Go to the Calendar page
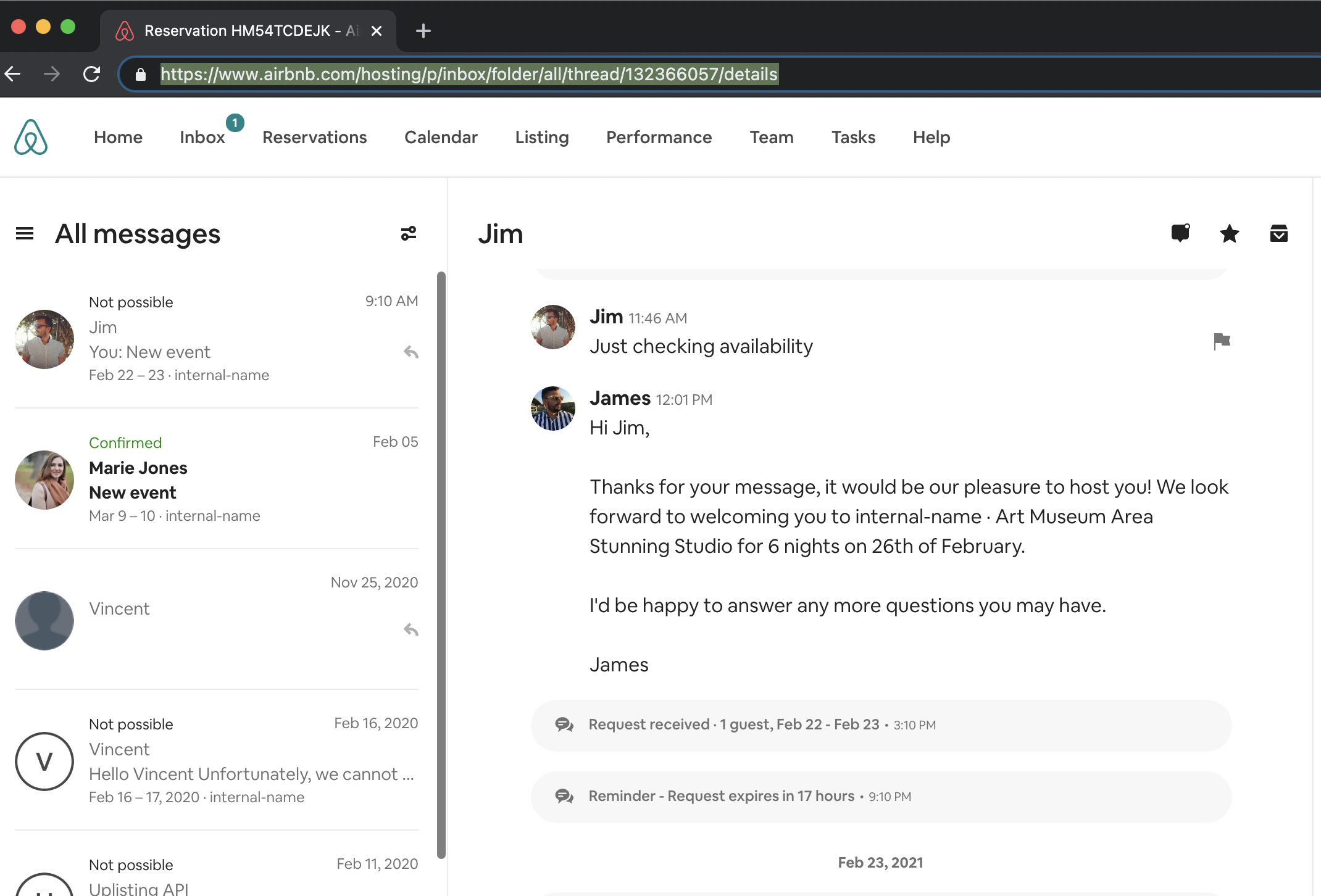1321x896 pixels. tap(441, 137)
